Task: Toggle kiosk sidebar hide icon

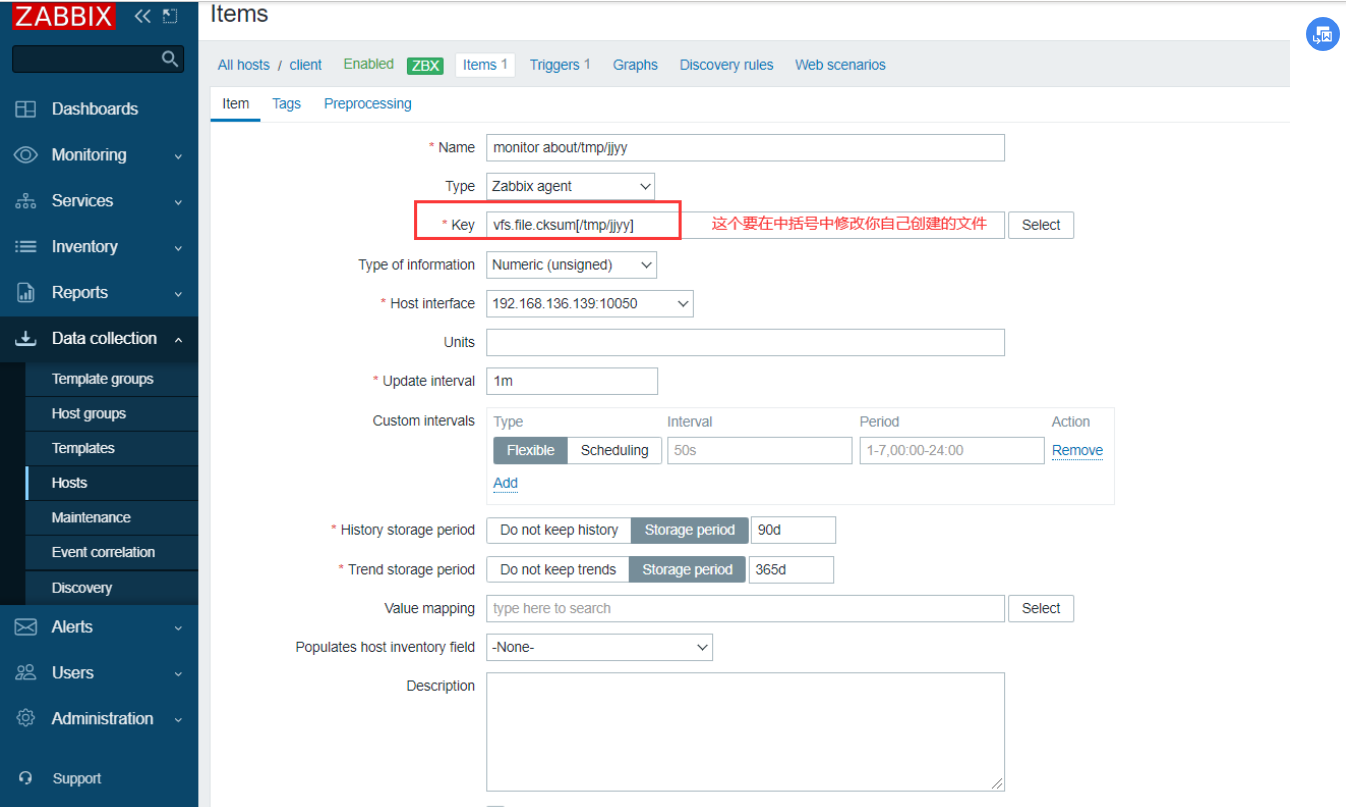Action: pos(170,16)
